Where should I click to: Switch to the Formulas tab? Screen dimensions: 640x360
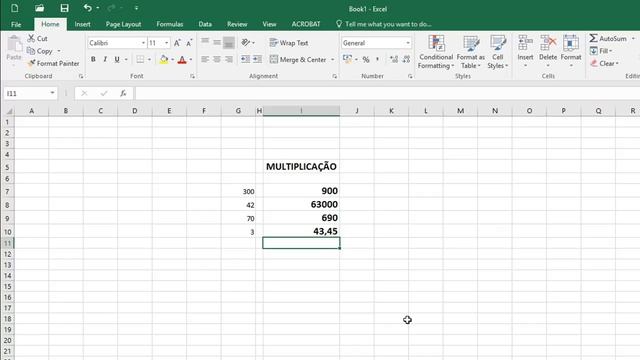[169, 24]
